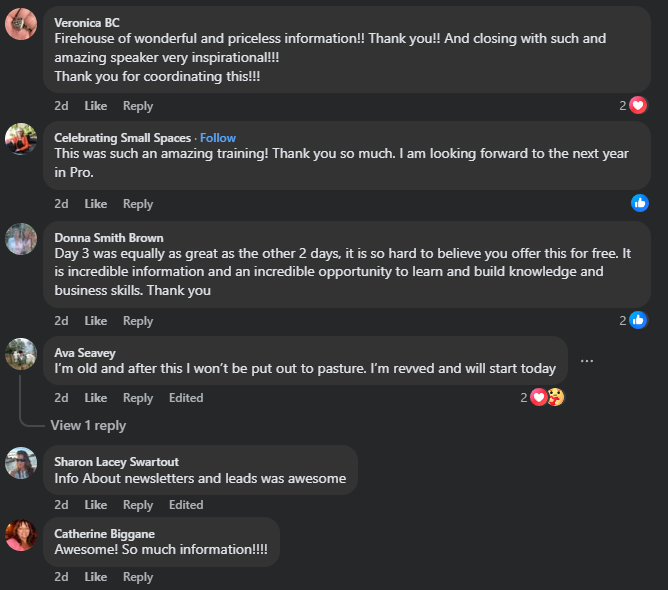The width and height of the screenshot is (668, 590).
Task: Open Celebrating Small Spaces profile avatar
Action: [x=22, y=139]
